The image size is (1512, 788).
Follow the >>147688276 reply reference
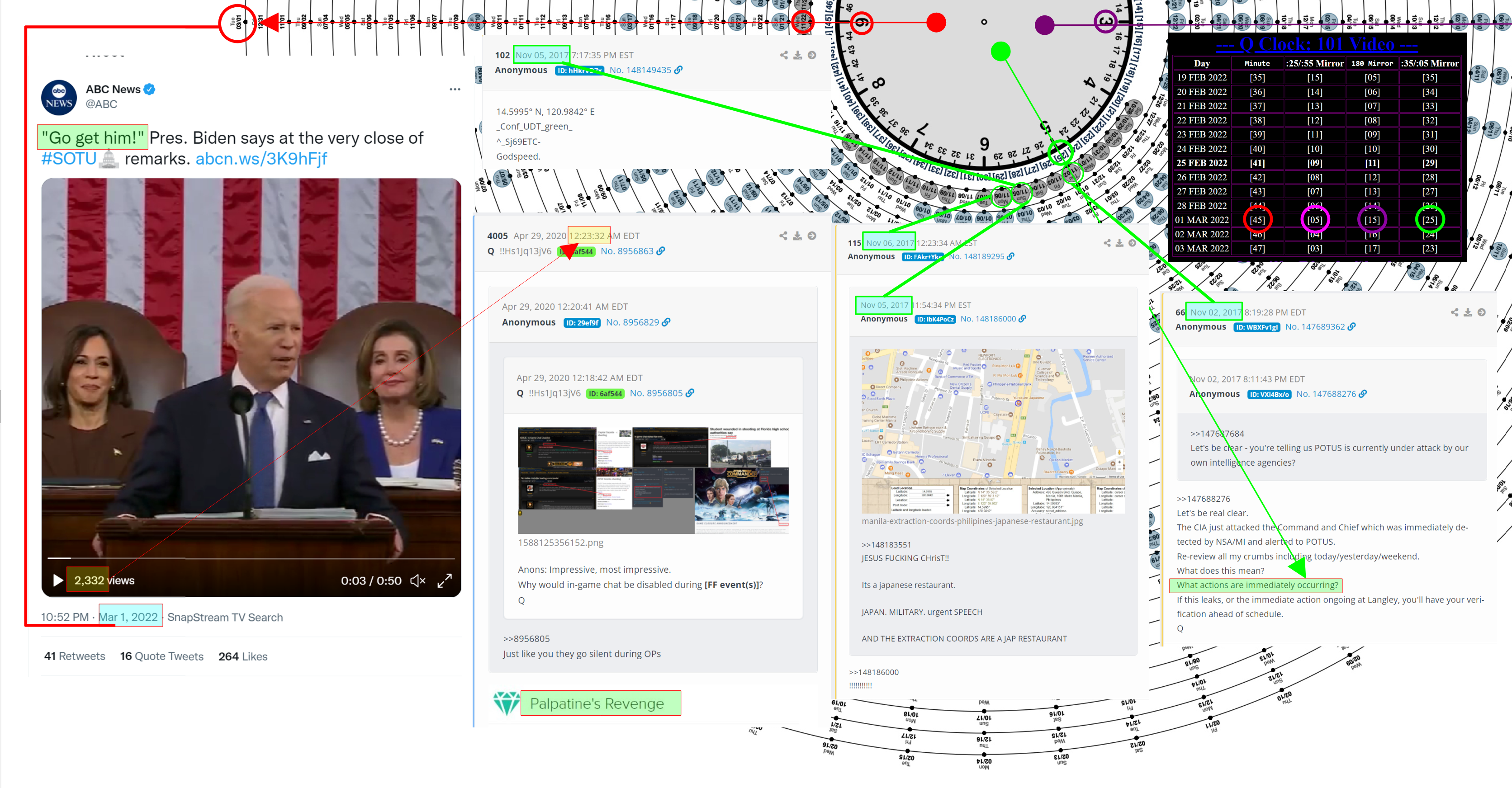point(1203,499)
